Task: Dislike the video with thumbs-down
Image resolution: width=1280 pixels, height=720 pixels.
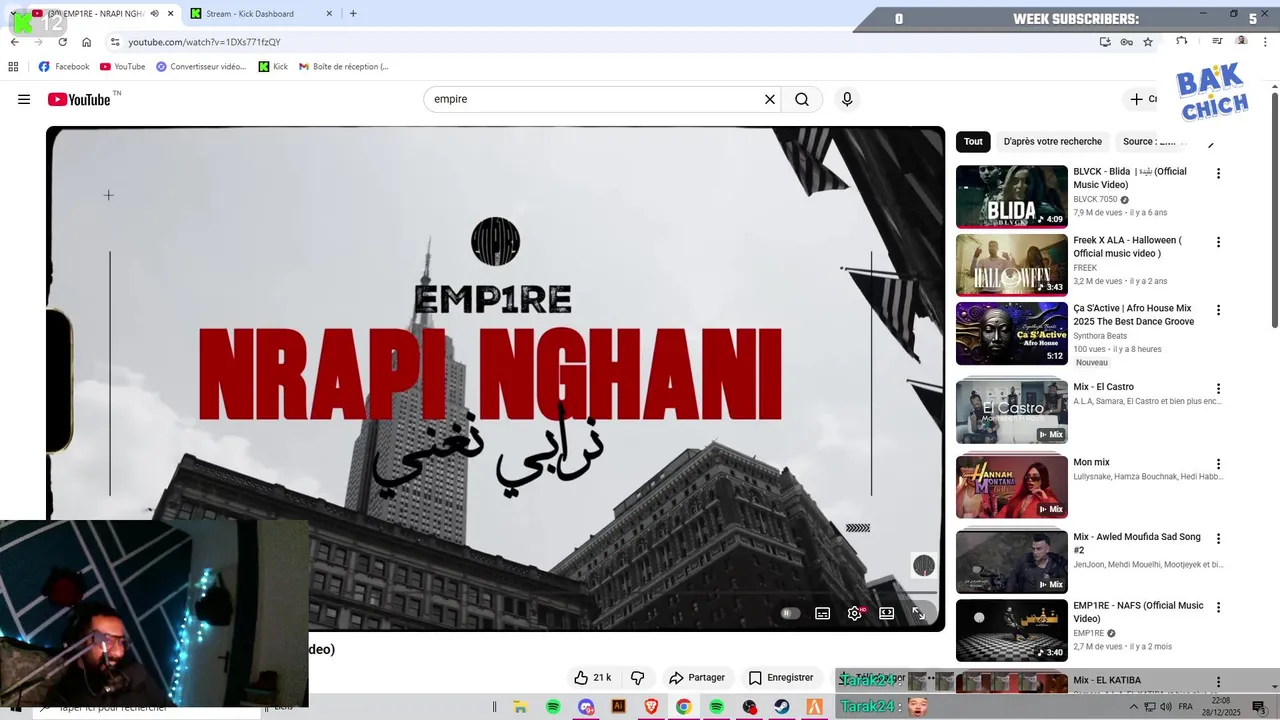Action: tap(638, 677)
